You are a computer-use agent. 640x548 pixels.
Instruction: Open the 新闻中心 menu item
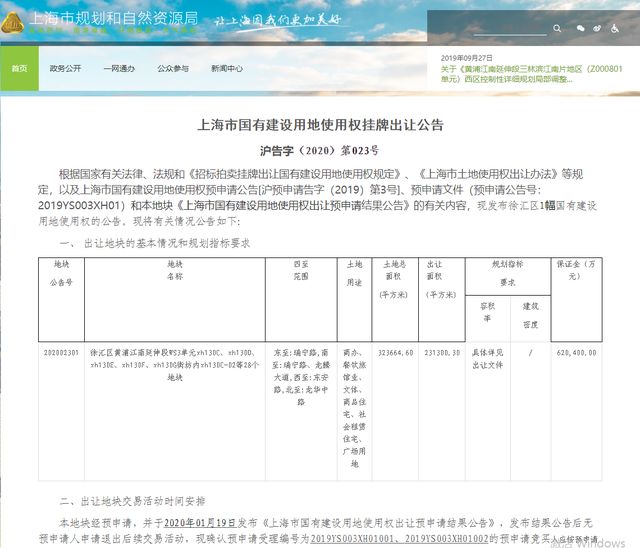click(x=226, y=68)
